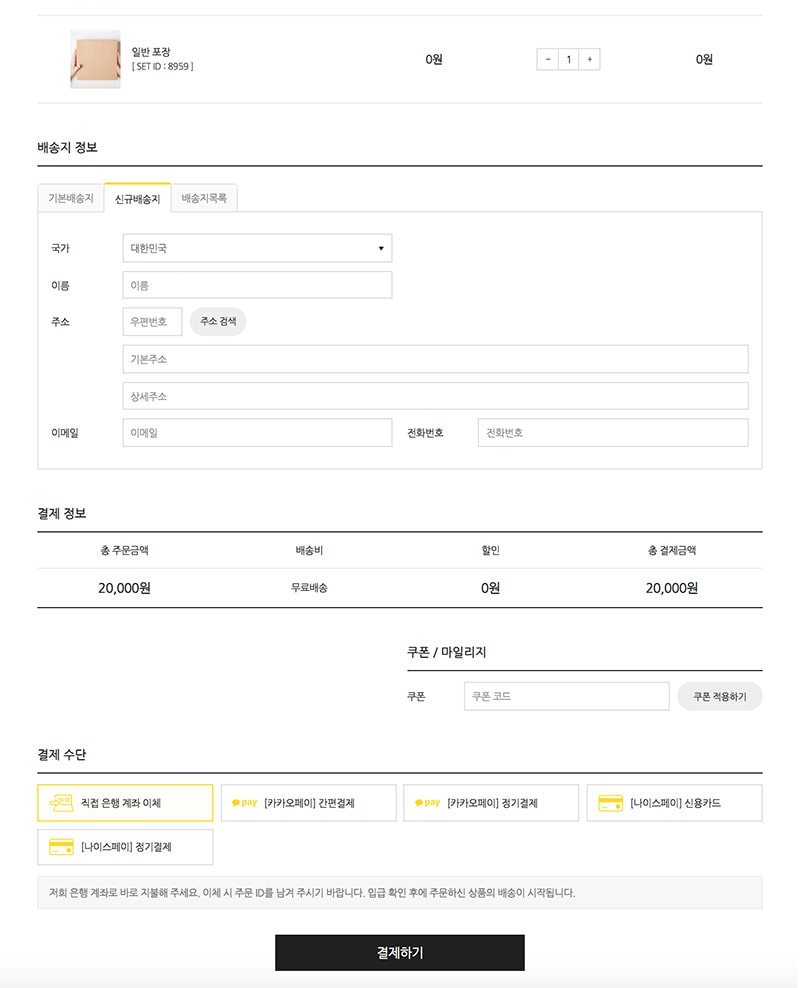The height and width of the screenshot is (988, 800).
Task: Click the NicePay regular payment card icon
Action: [x=61, y=847]
